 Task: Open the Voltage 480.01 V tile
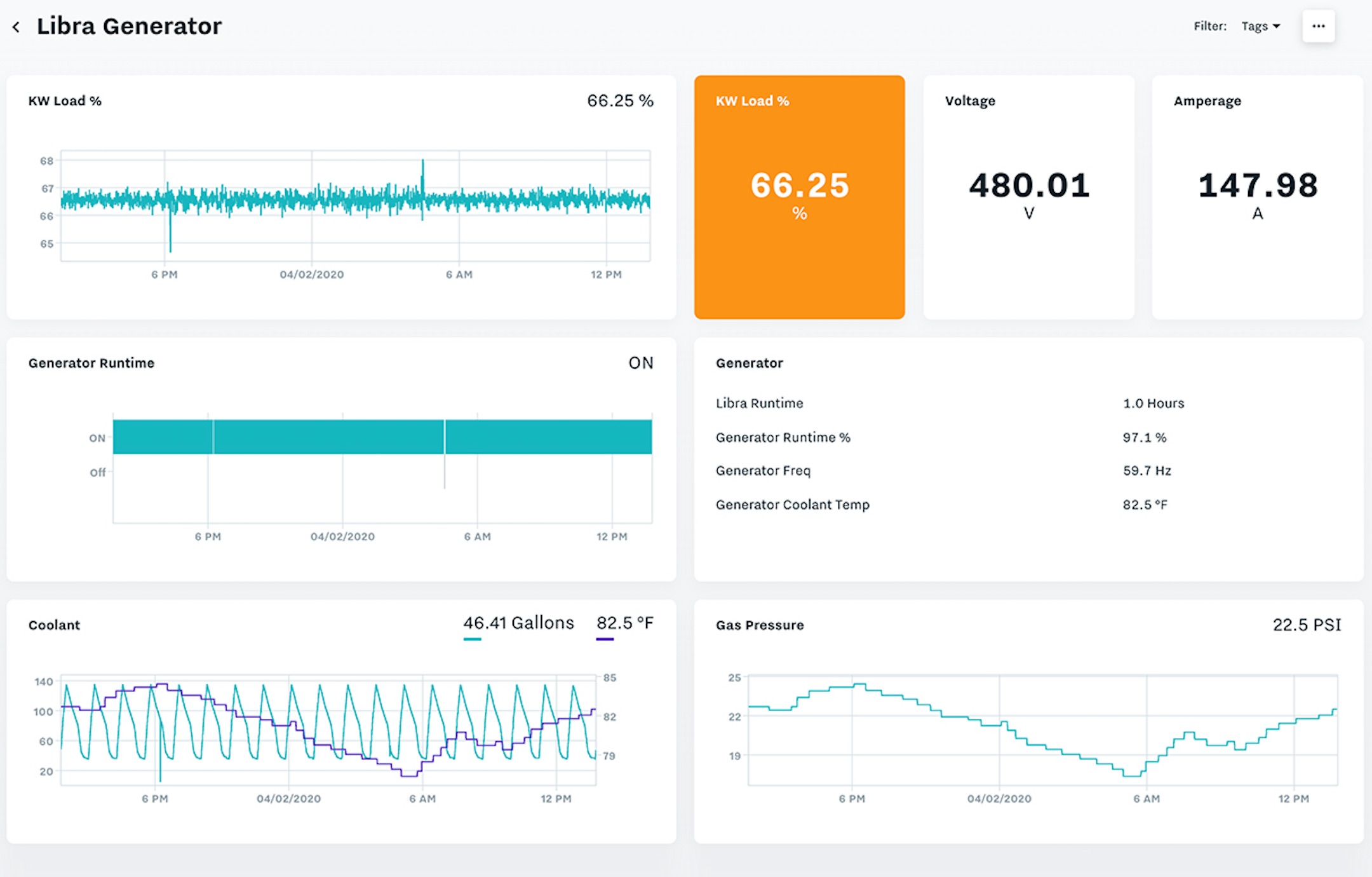pyautogui.click(x=1028, y=197)
